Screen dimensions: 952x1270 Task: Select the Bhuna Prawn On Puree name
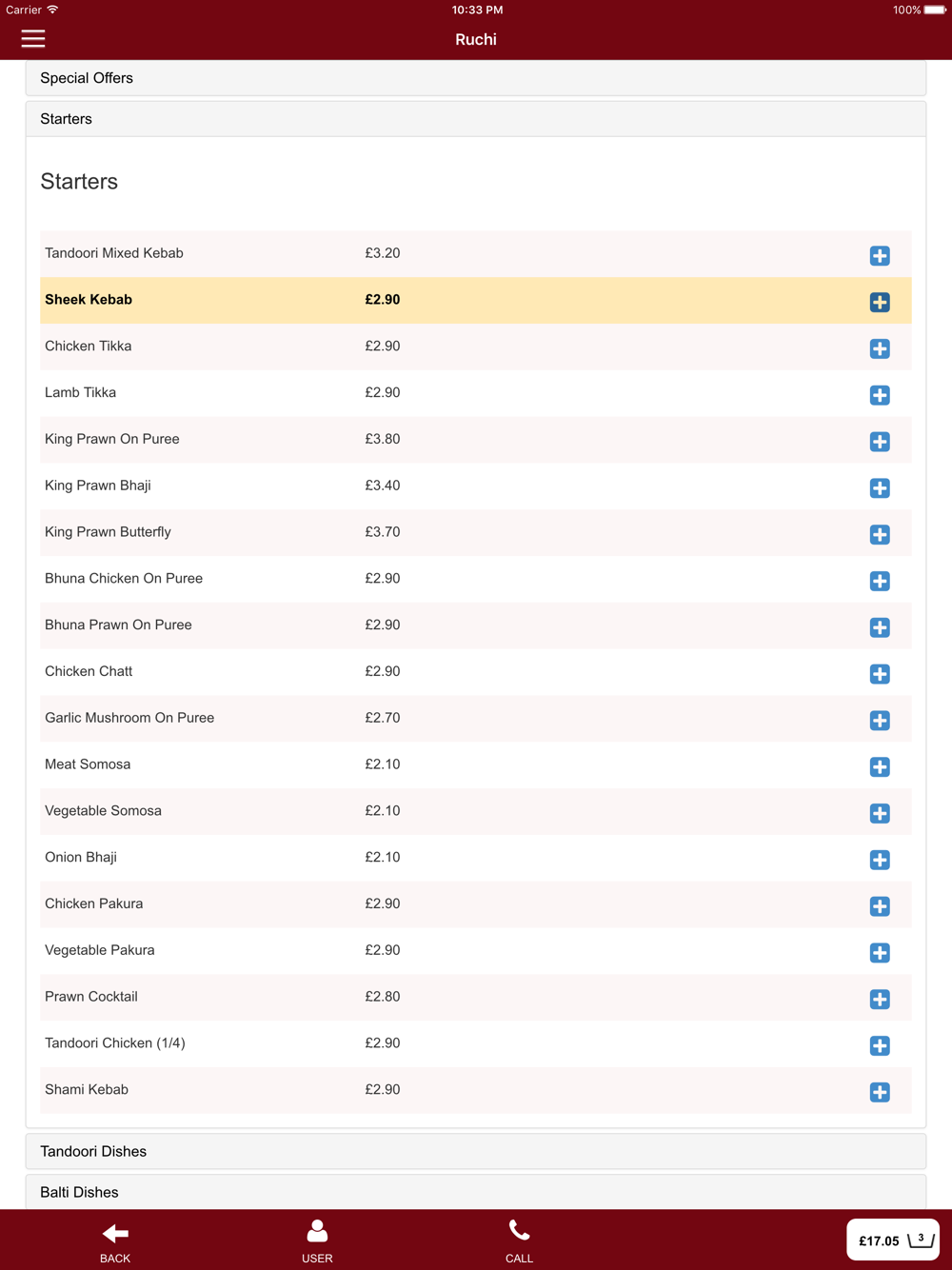click(x=118, y=625)
